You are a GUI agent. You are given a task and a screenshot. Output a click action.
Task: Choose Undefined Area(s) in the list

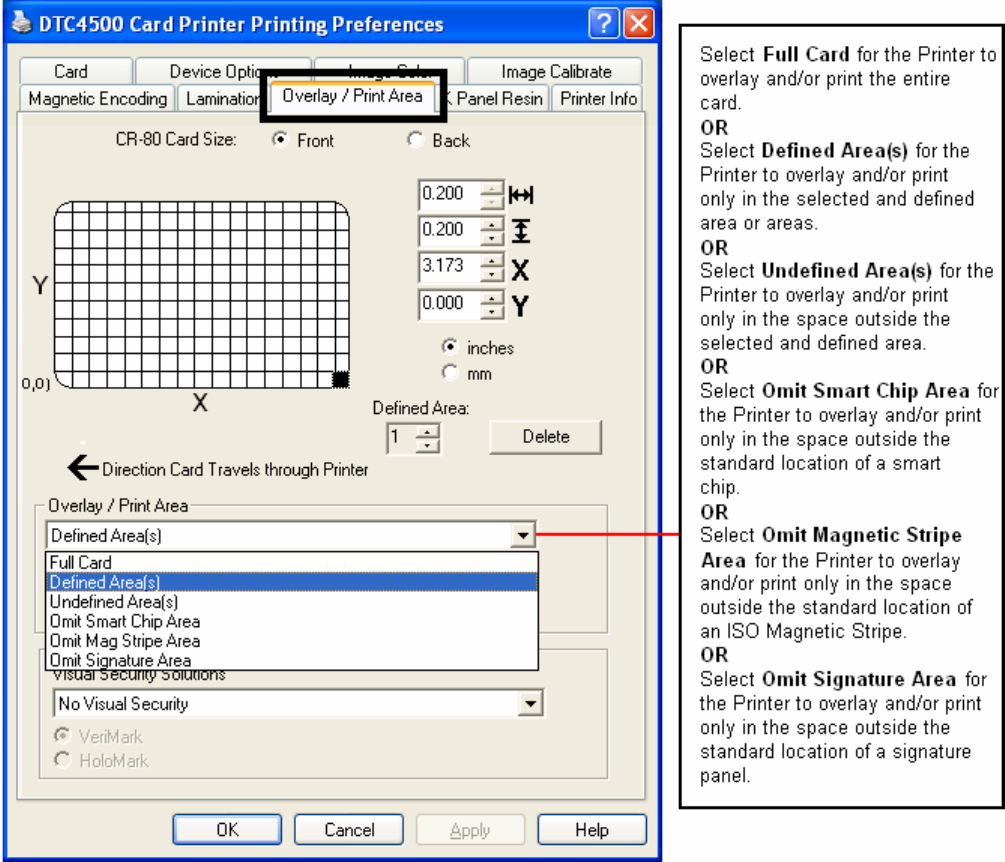292,601
